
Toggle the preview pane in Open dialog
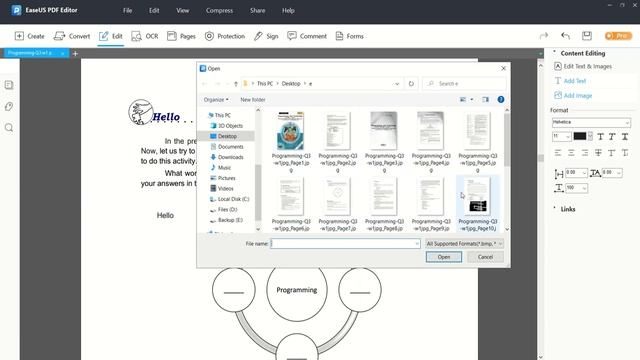485,100
